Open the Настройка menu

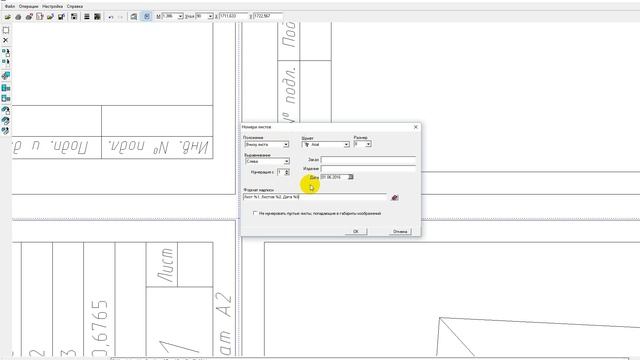52,7
